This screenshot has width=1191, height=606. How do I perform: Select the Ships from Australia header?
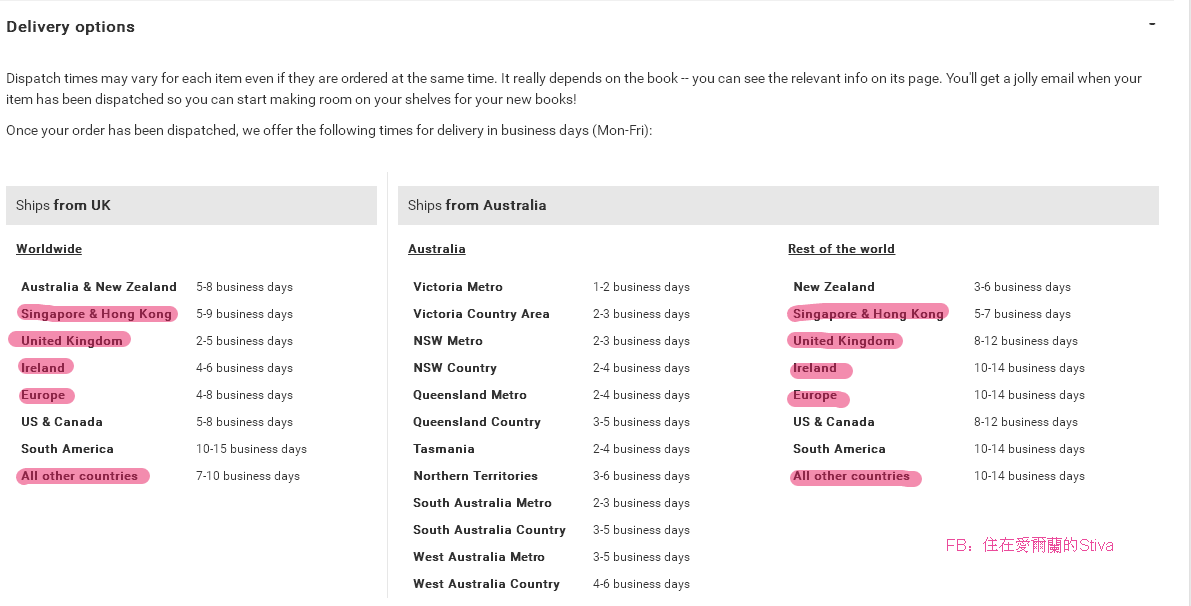pos(477,205)
